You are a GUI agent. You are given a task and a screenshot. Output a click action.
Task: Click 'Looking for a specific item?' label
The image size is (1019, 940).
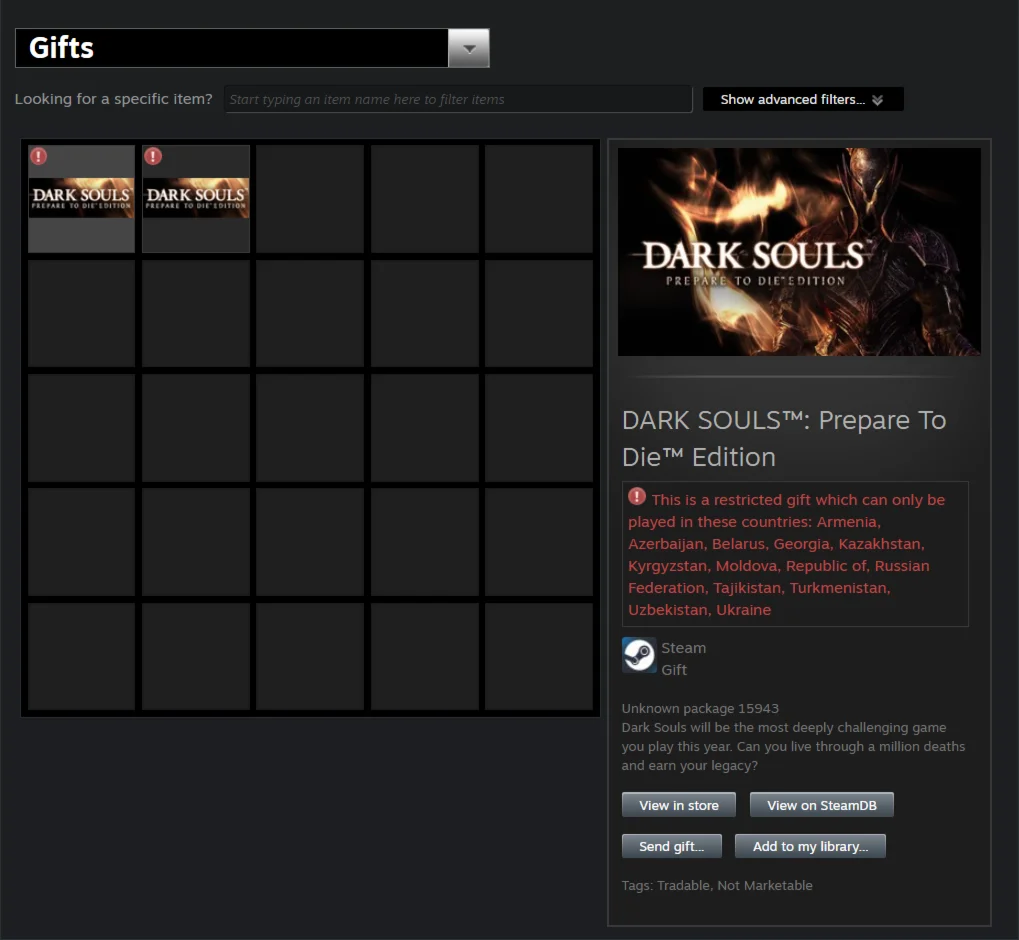pos(114,99)
